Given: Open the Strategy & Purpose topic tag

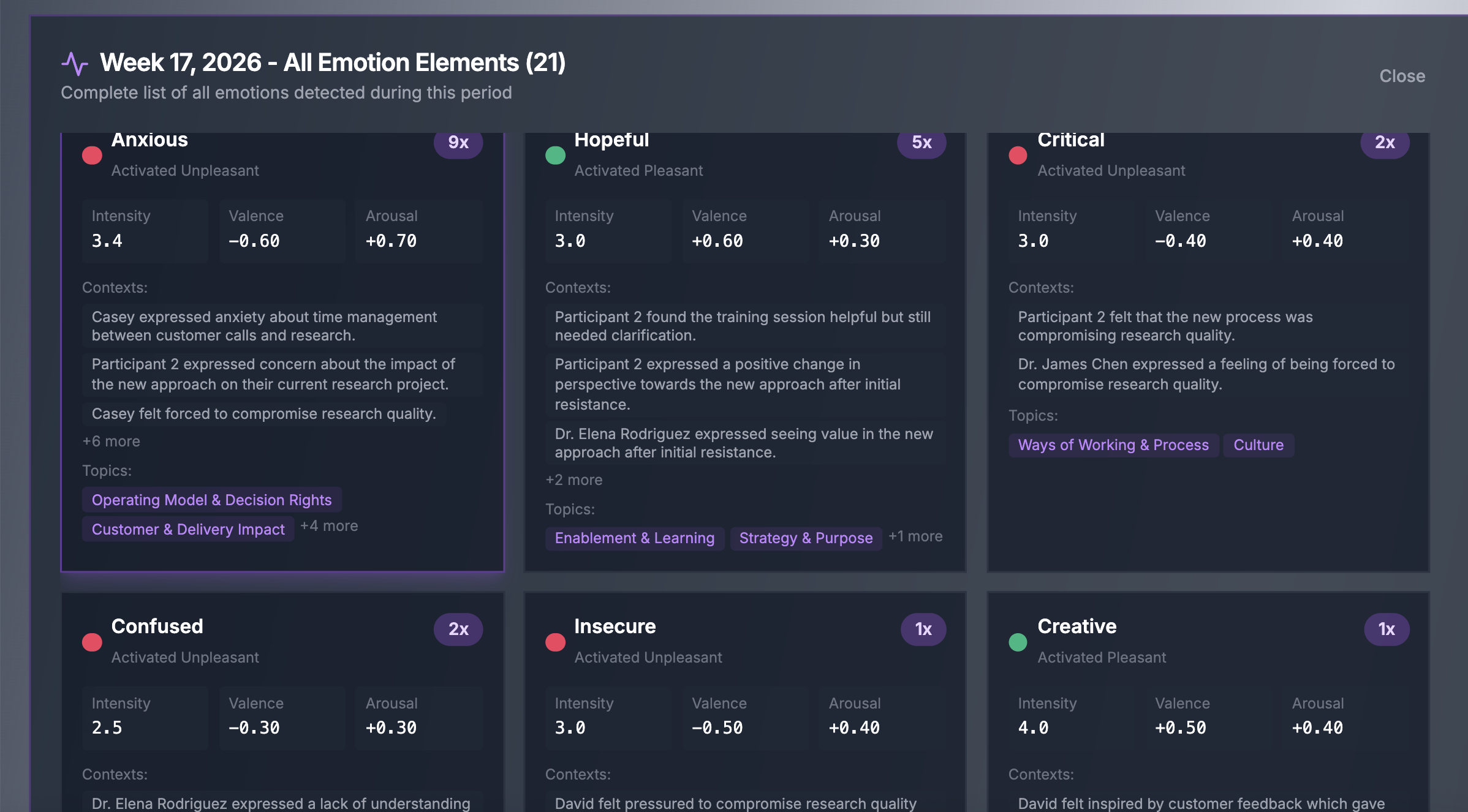Looking at the screenshot, I should point(806,538).
